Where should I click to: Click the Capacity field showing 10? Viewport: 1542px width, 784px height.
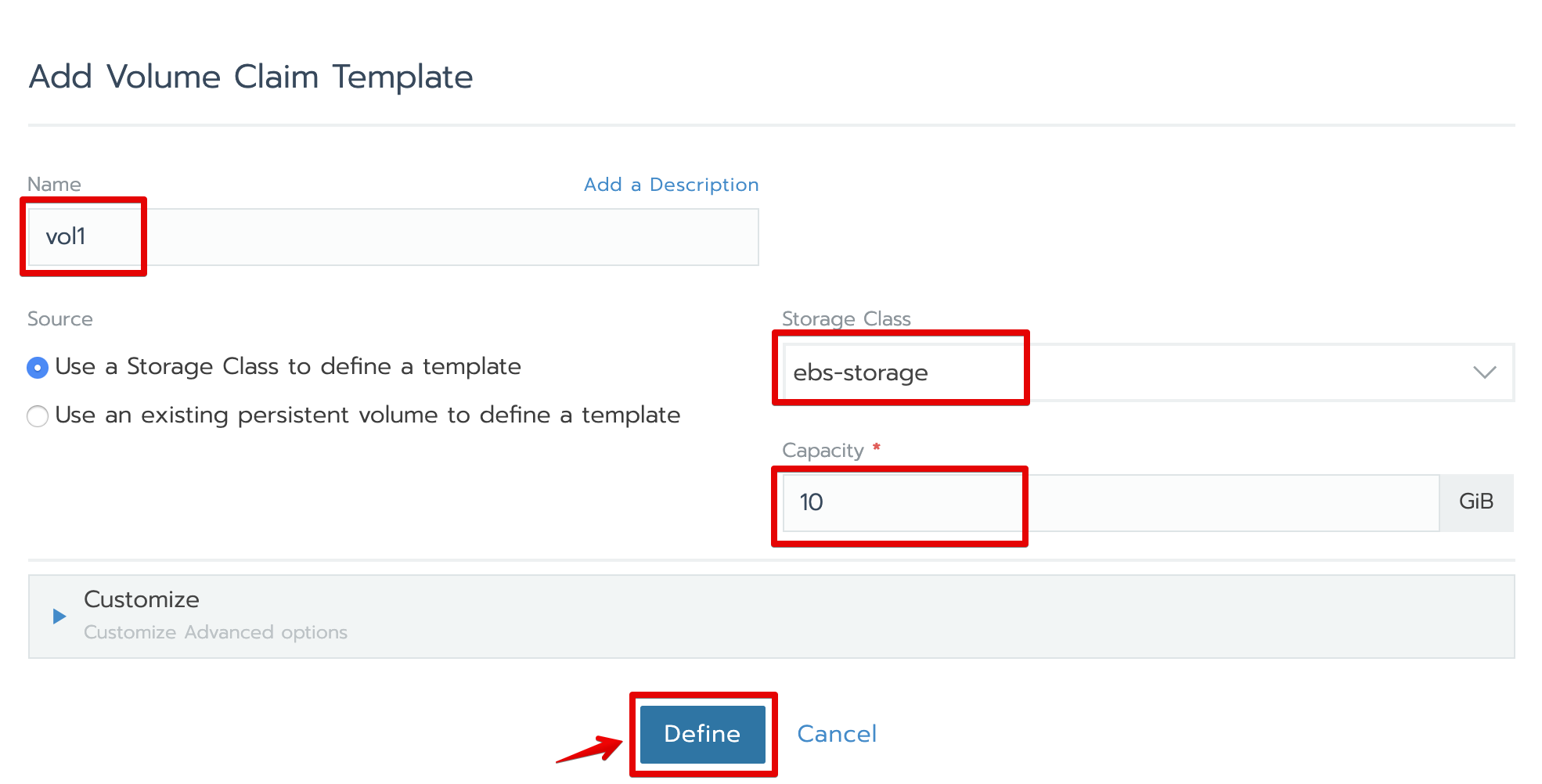(1110, 503)
